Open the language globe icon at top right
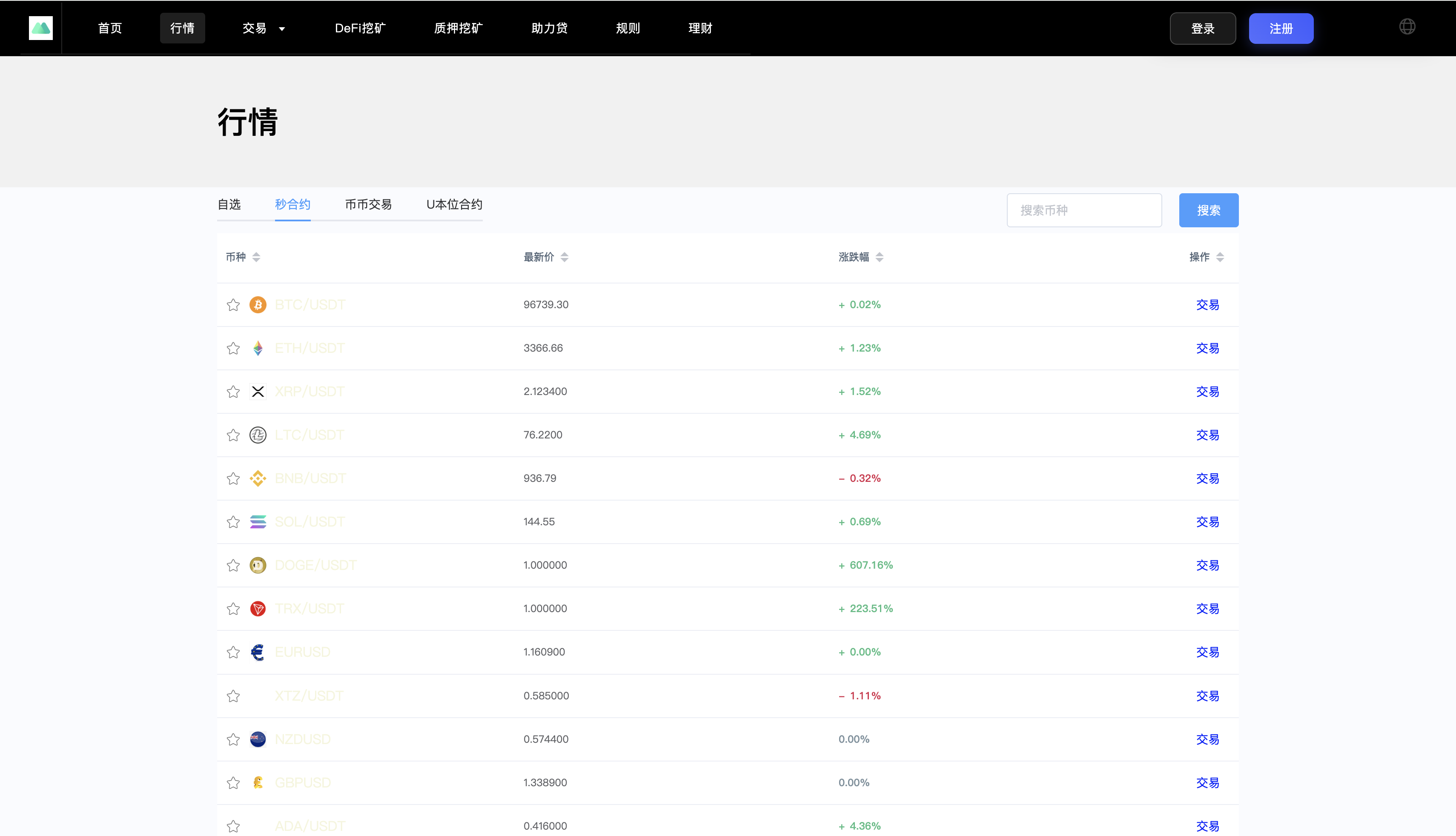 1407,26
